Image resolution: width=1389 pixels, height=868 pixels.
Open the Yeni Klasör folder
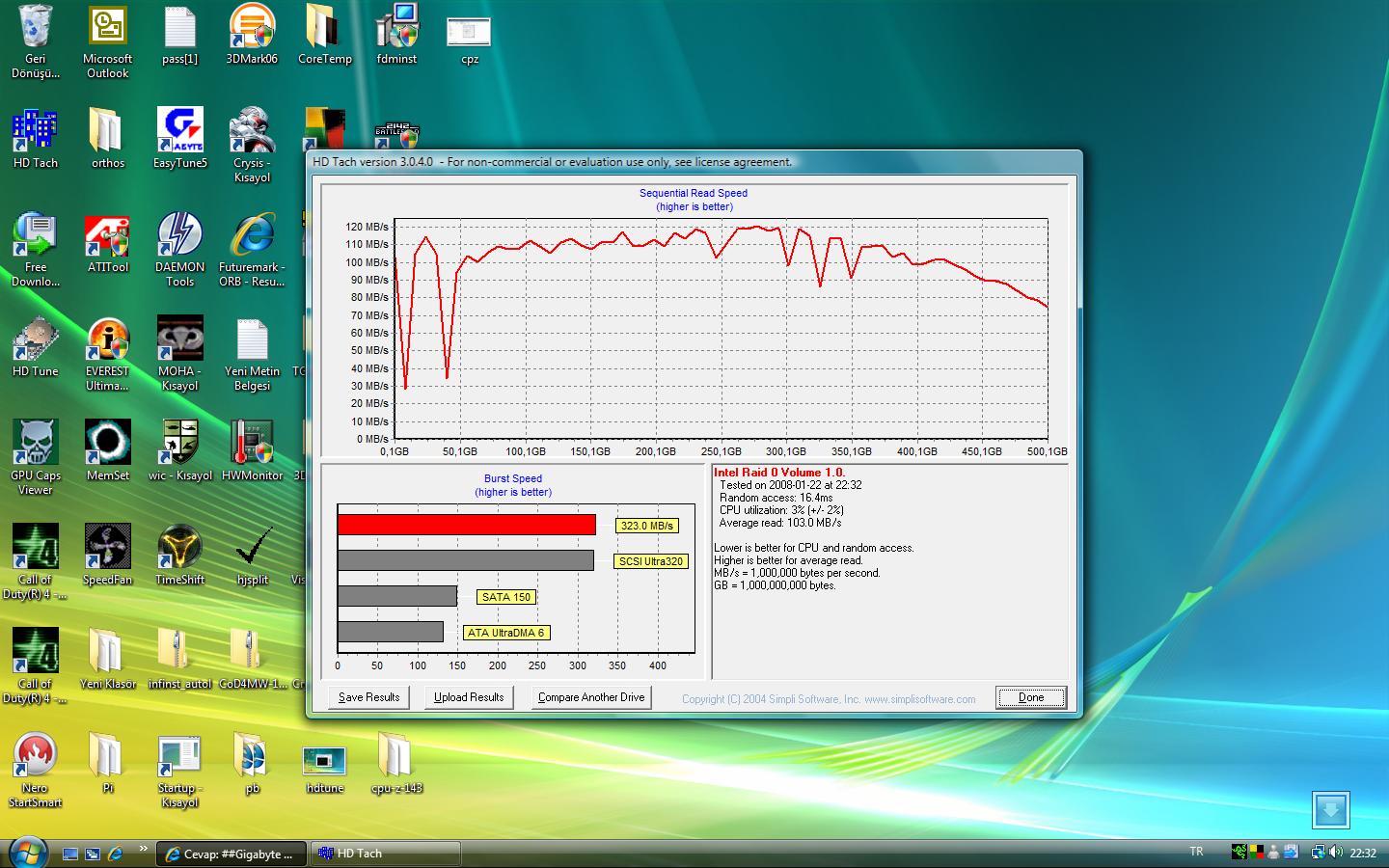108,660
